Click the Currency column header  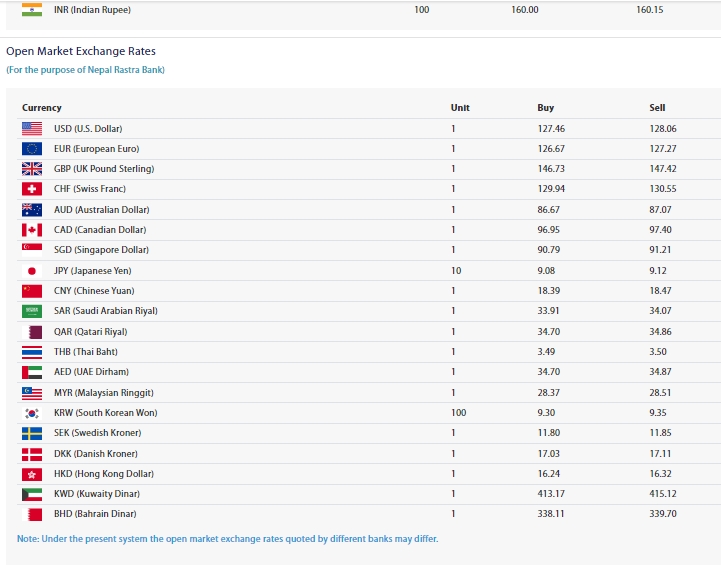42,108
